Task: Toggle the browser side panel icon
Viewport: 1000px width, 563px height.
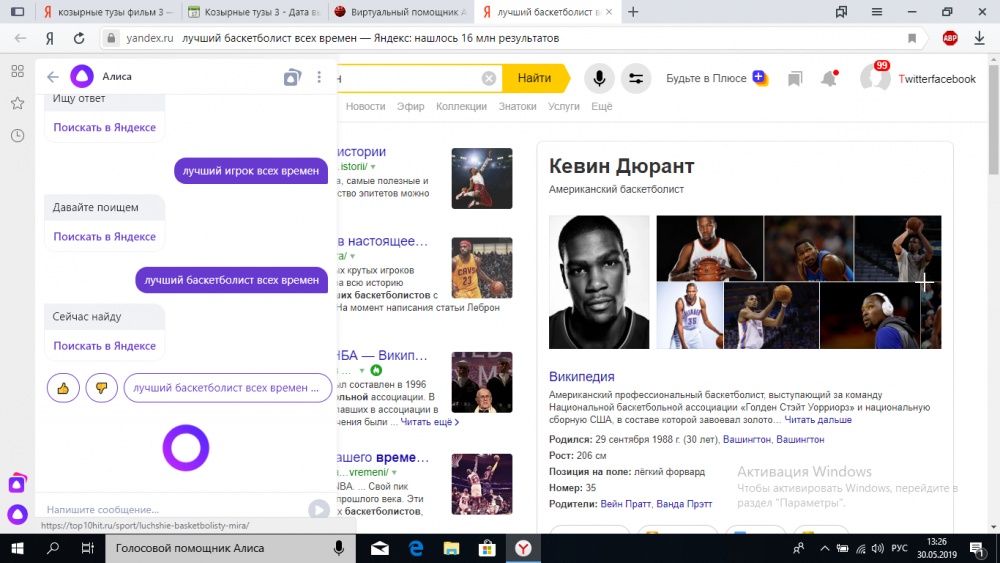Action: pyautogui.click(x=18, y=11)
